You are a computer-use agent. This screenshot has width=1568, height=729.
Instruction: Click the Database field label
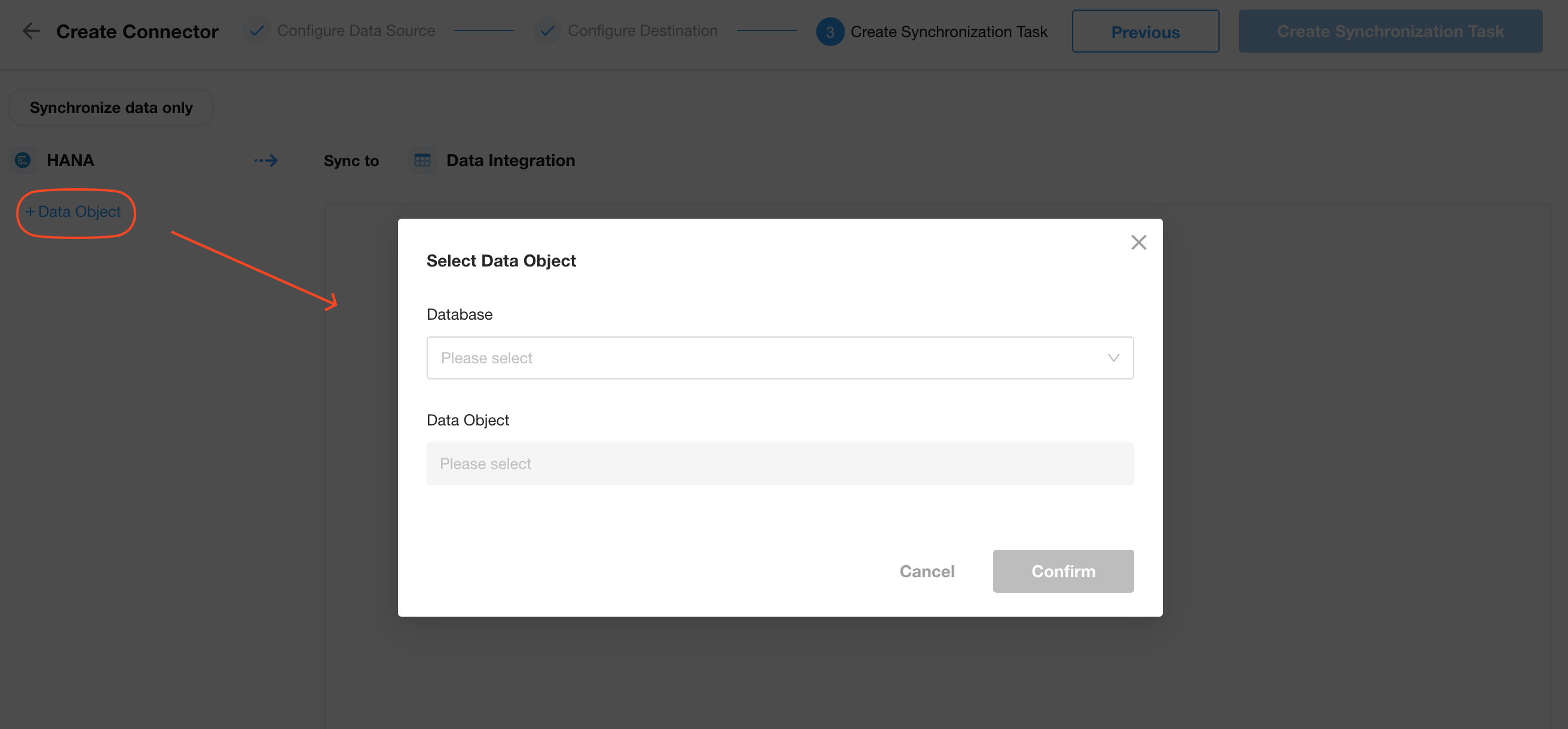[x=459, y=314]
